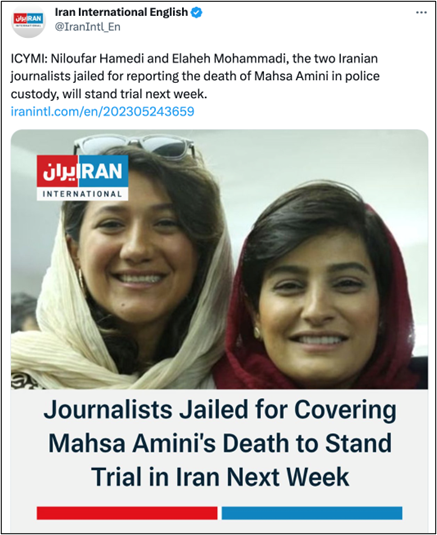Click the Iran International logo on the photo
The width and height of the screenshot is (437, 535).
(x=83, y=178)
